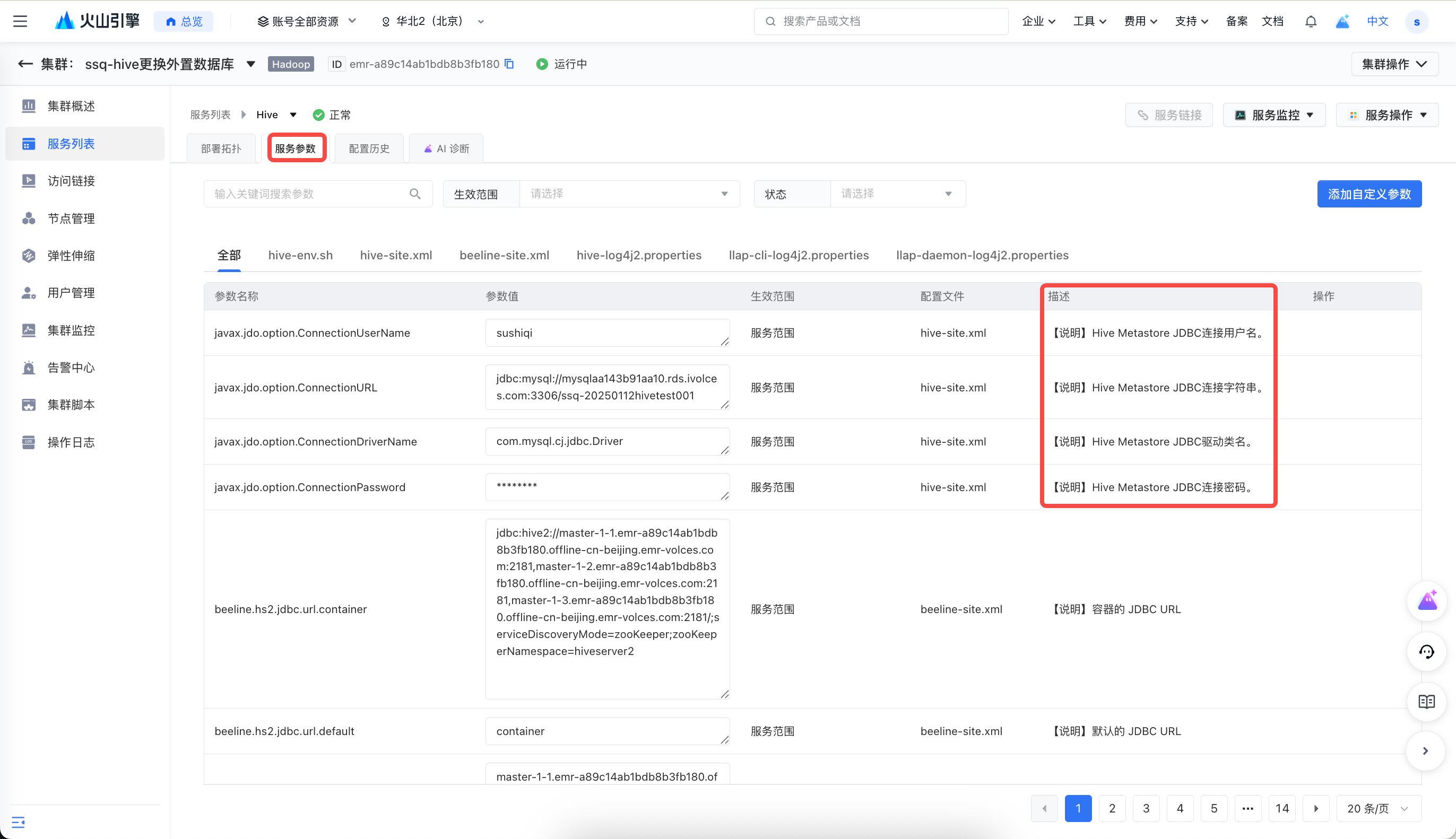1456x839 pixels.
Task: Go to page 2 of parameters
Action: click(1112, 808)
